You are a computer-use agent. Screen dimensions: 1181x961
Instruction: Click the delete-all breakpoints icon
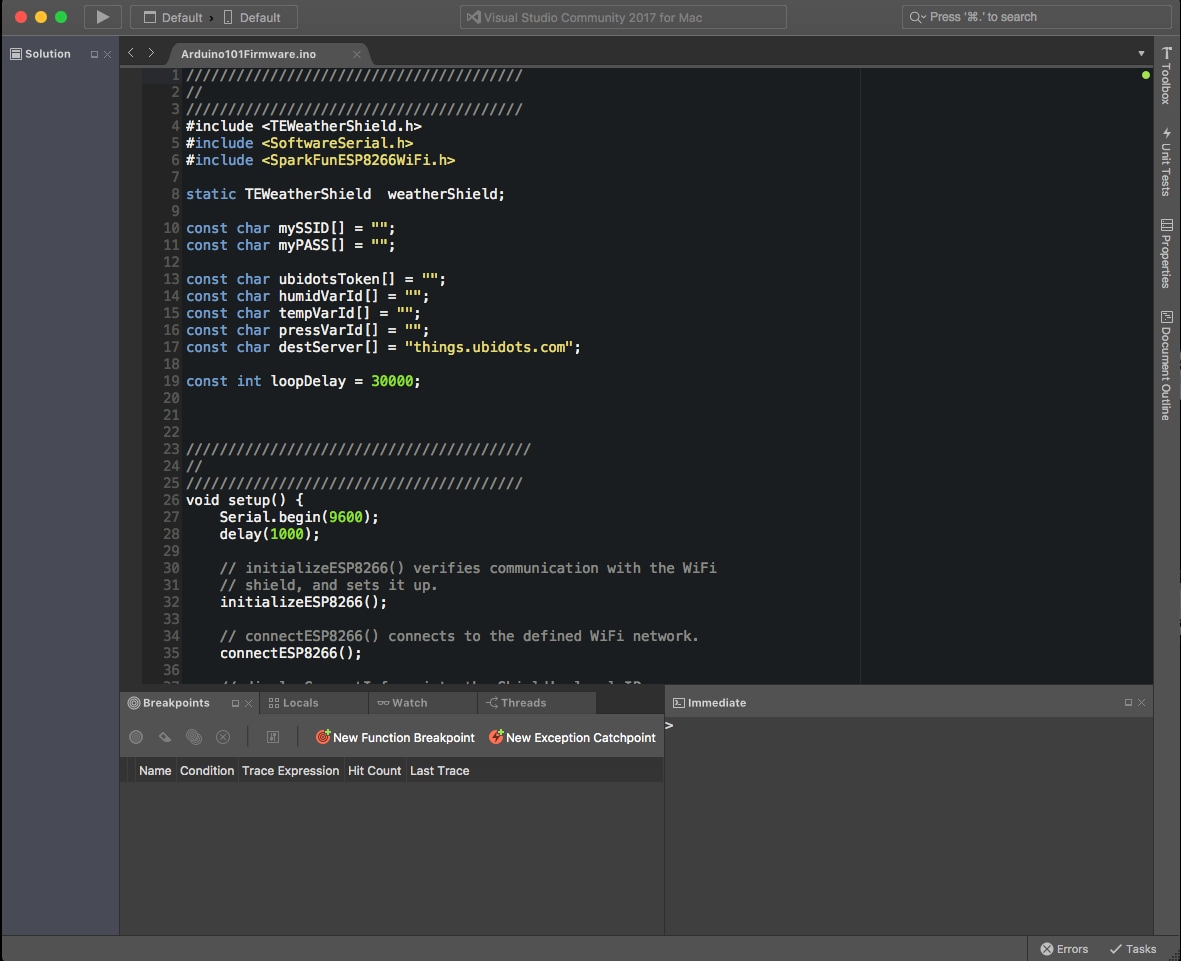[223, 737]
